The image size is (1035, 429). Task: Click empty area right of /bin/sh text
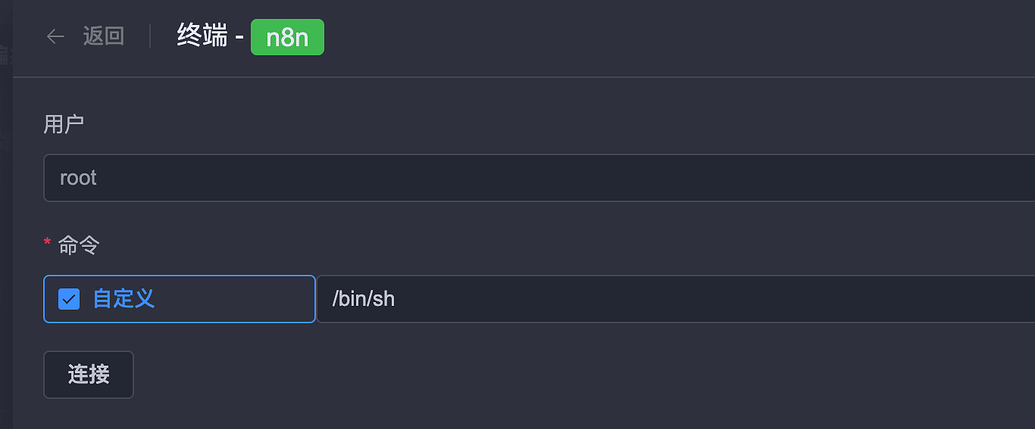coord(700,299)
